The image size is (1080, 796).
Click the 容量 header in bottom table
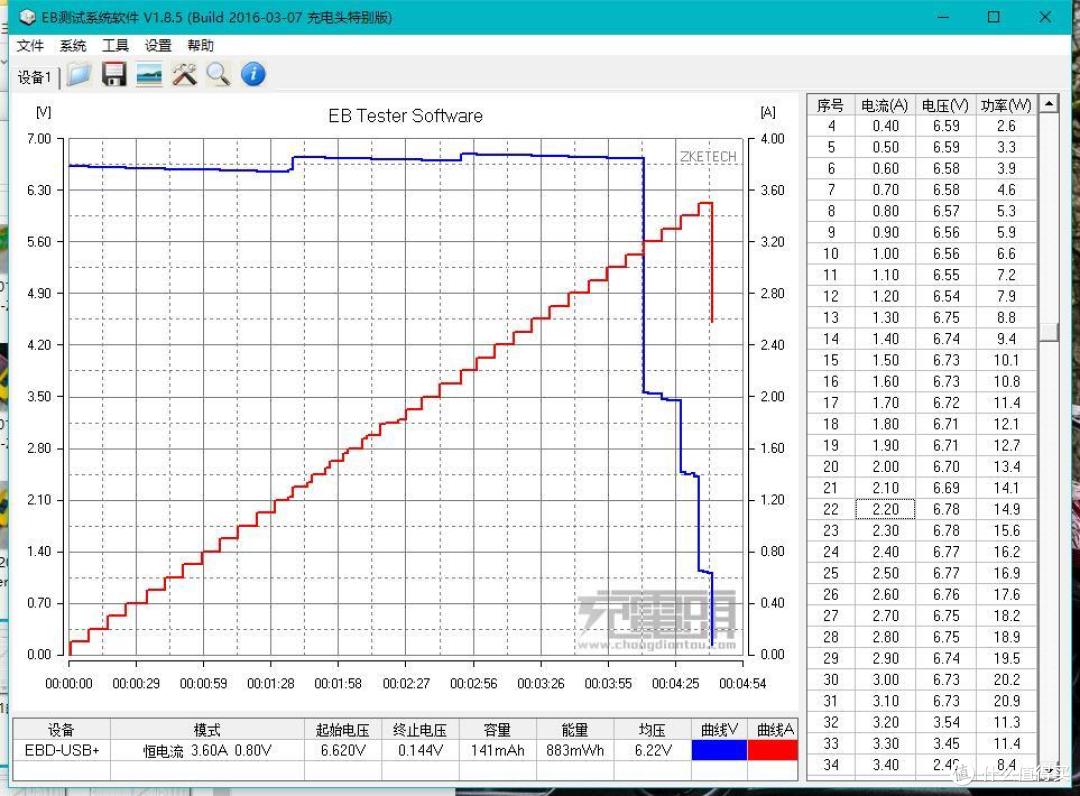(497, 729)
